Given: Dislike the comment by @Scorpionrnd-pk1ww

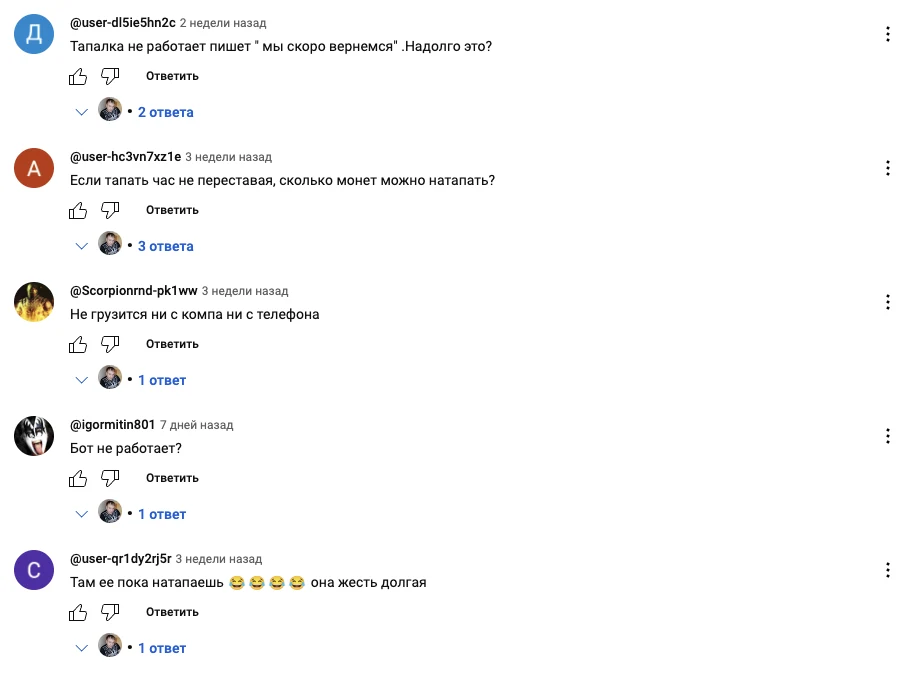Looking at the screenshot, I should [x=110, y=344].
